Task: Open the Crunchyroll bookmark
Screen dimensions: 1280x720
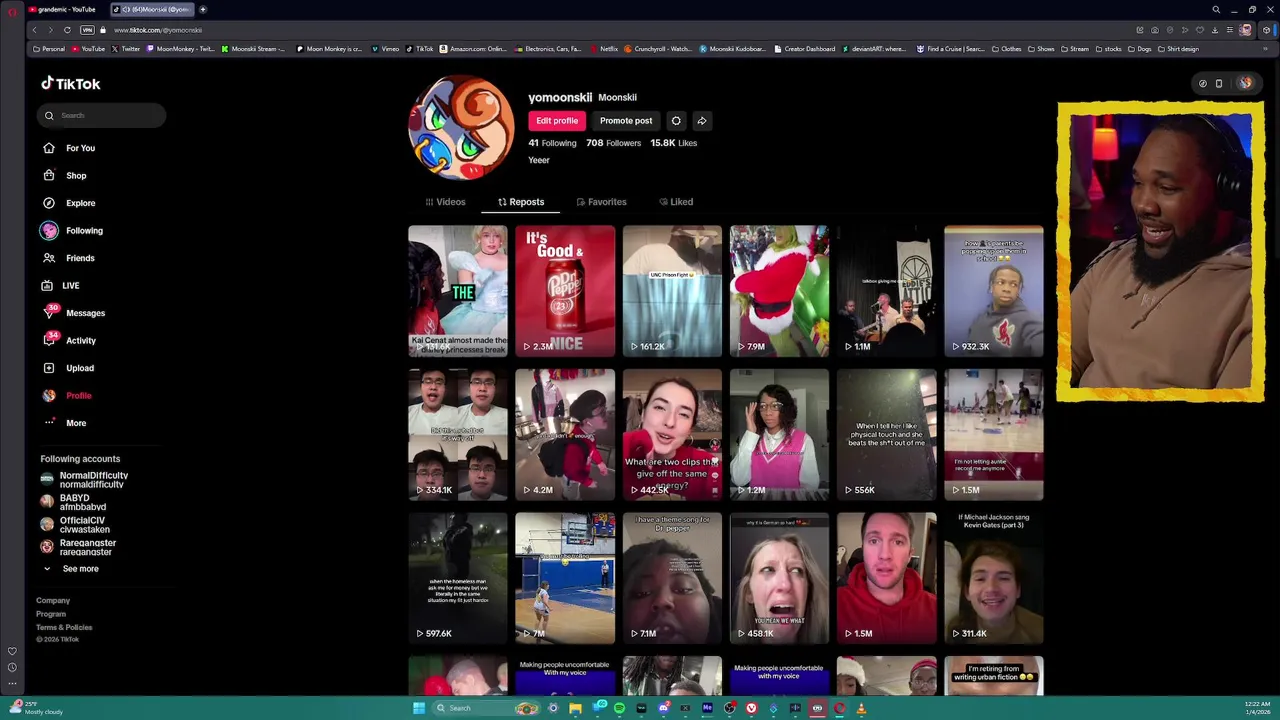Action: click(x=660, y=49)
